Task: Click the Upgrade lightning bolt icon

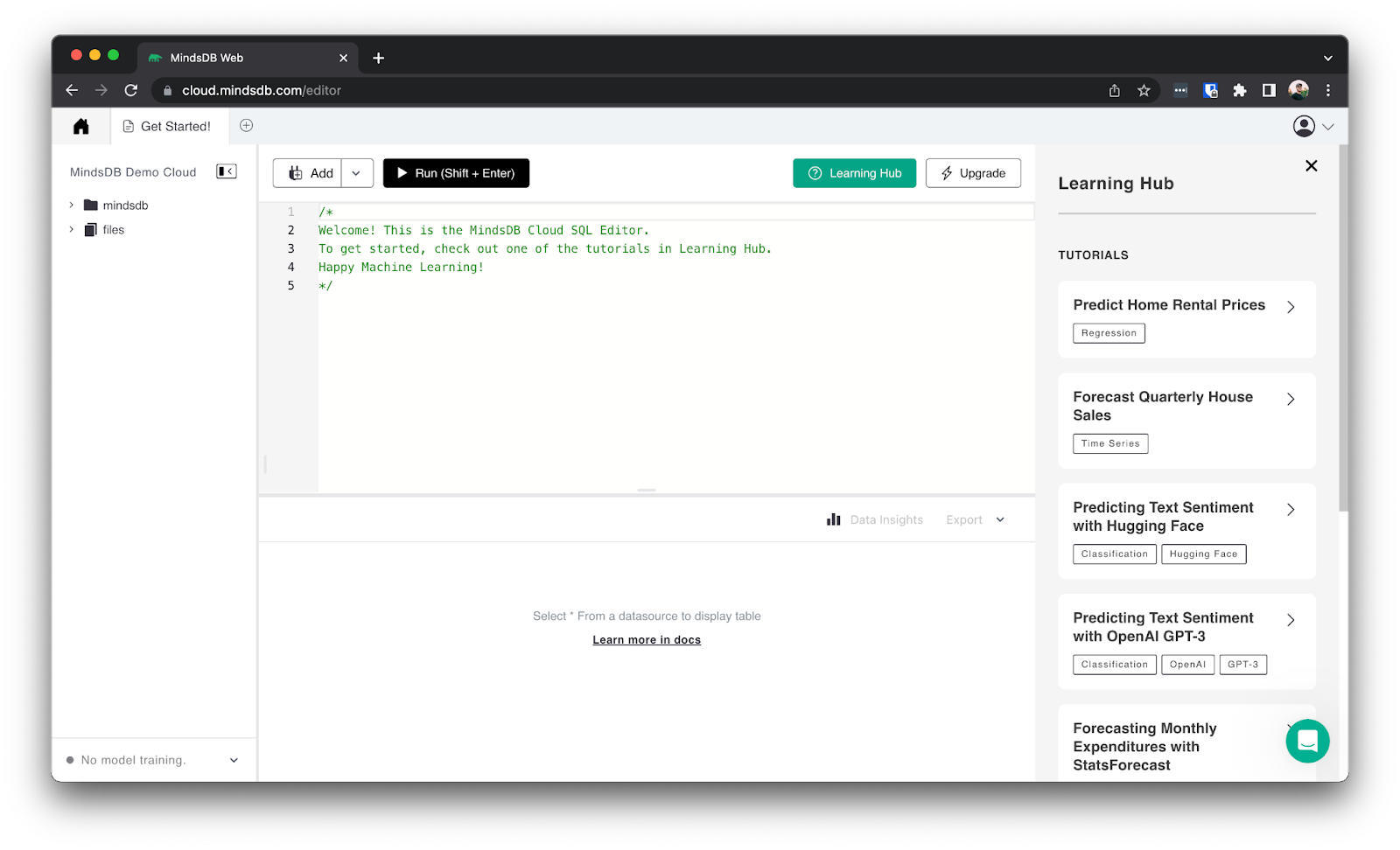Action: point(948,173)
